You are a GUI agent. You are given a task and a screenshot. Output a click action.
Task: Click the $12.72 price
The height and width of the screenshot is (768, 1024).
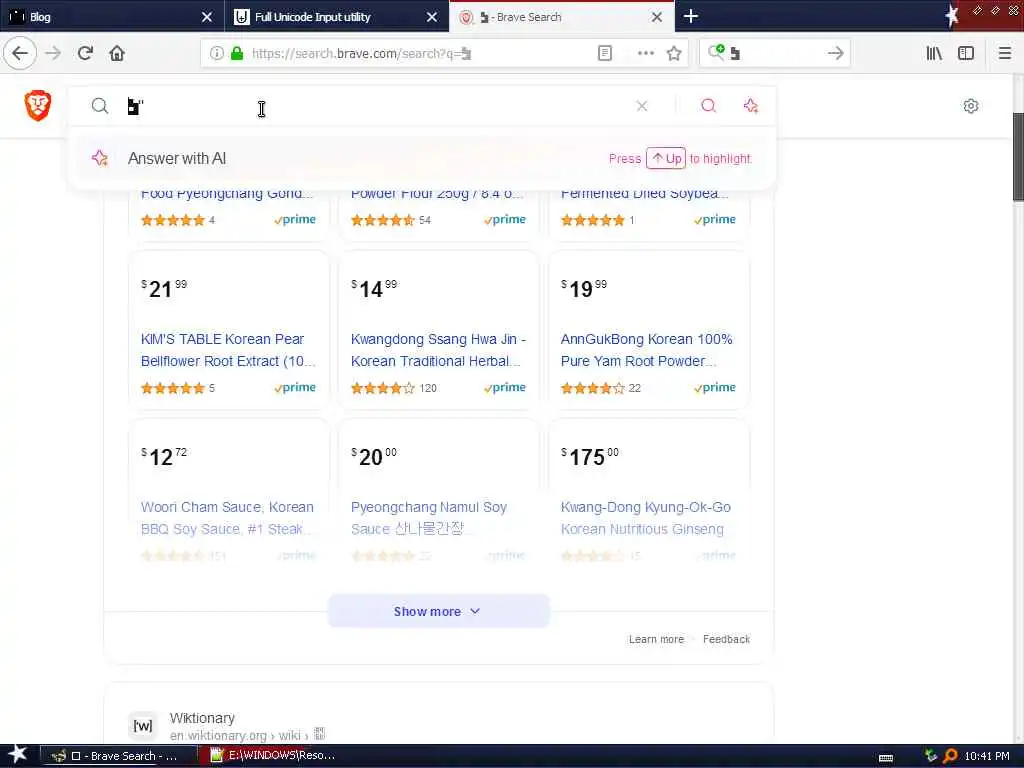point(164,456)
